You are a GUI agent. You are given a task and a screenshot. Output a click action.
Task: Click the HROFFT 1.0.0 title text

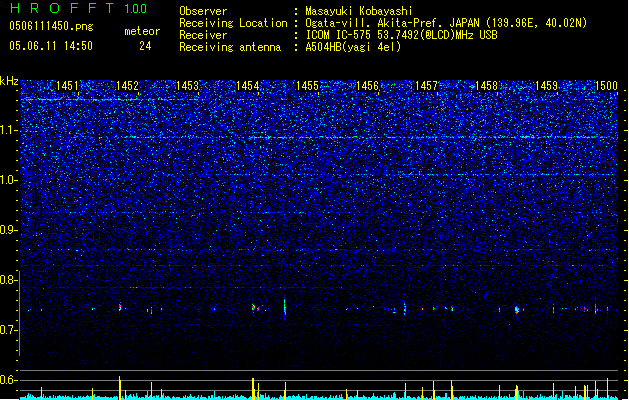tap(79, 8)
